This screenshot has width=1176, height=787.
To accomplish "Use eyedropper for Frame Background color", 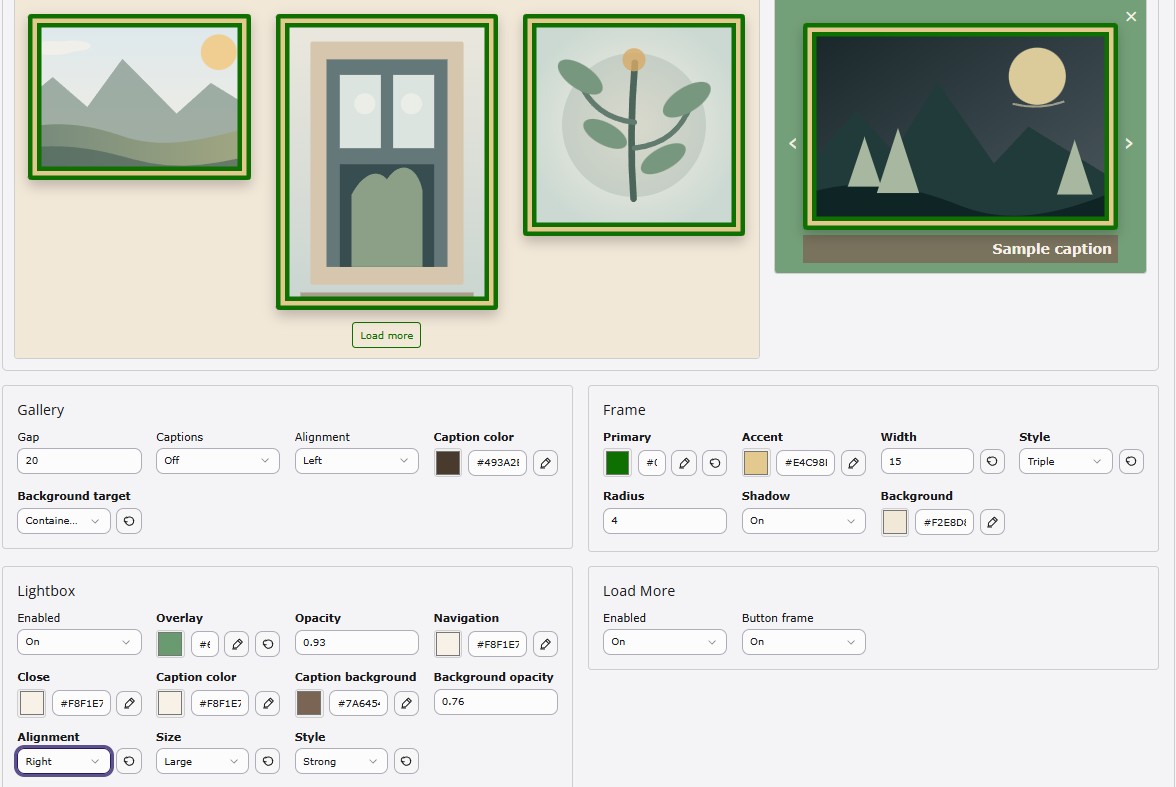I will 992,522.
